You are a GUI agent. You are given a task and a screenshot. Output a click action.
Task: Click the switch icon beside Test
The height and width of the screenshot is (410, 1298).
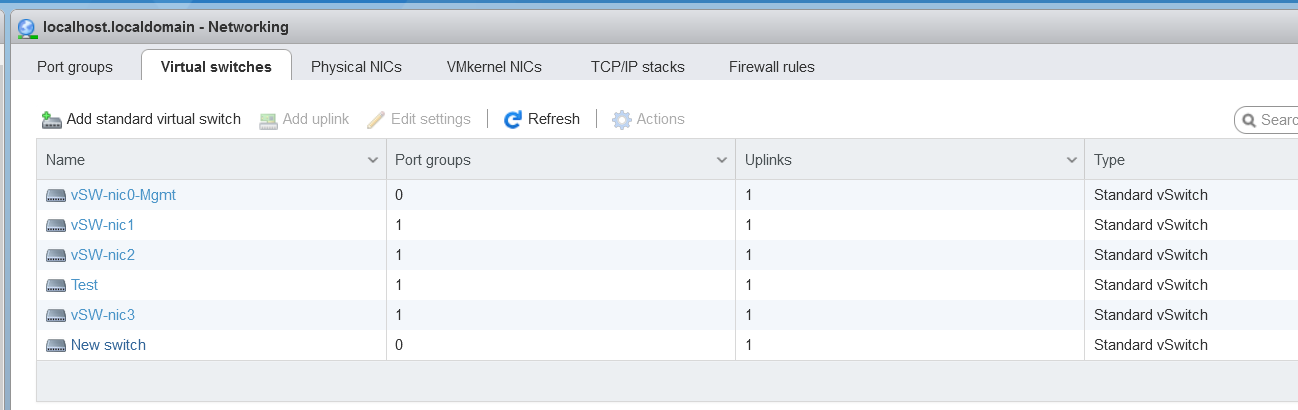pos(55,285)
